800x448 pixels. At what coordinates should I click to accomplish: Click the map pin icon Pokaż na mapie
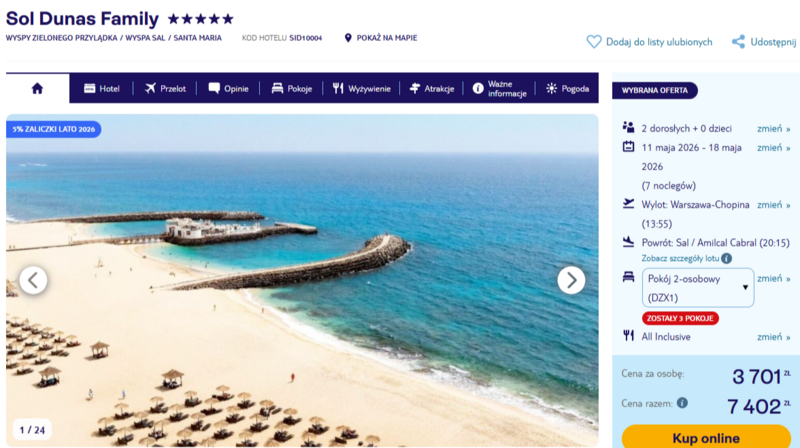coord(348,38)
